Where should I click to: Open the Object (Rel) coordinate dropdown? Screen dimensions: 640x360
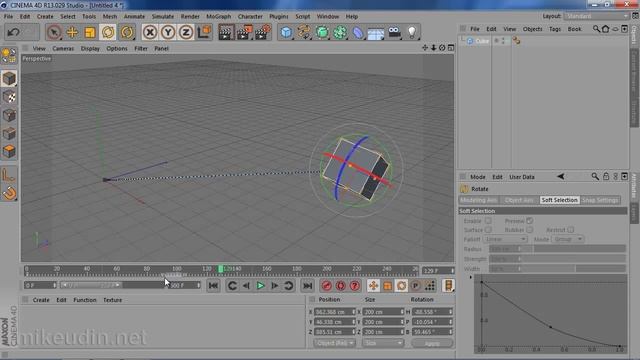click(x=334, y=343)
